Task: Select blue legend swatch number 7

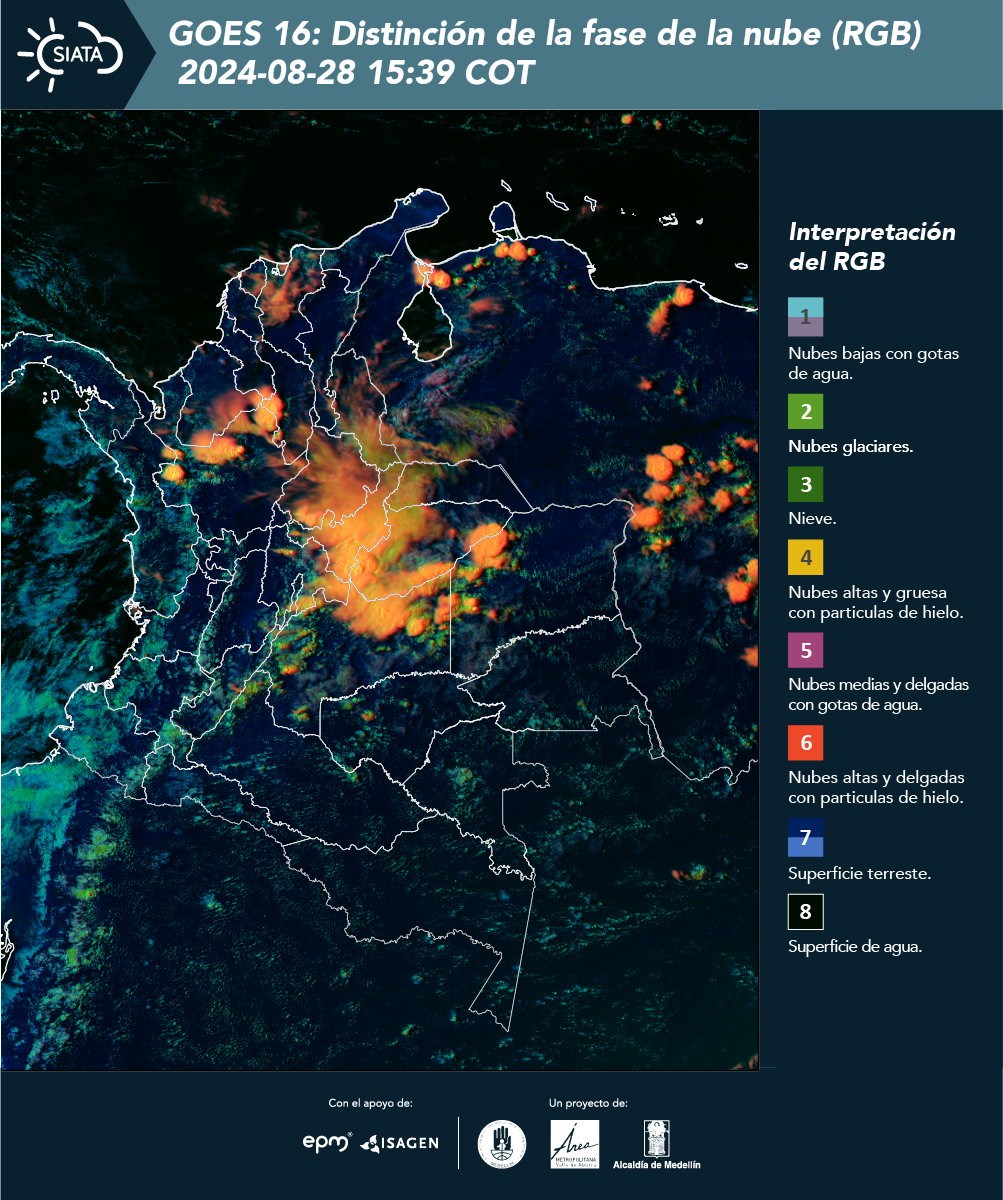Action: (805, 837)
